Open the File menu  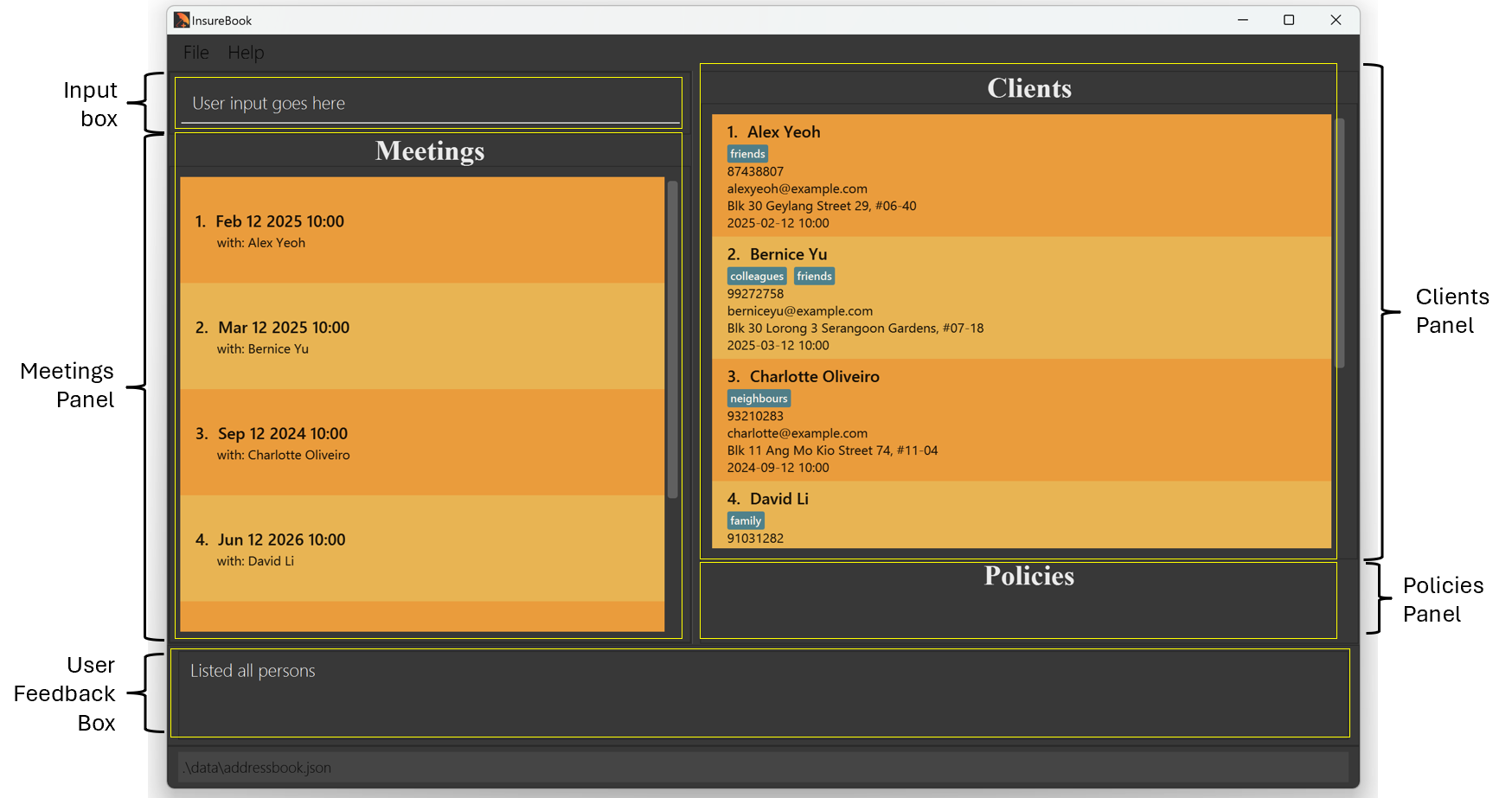tap(195, 53)
